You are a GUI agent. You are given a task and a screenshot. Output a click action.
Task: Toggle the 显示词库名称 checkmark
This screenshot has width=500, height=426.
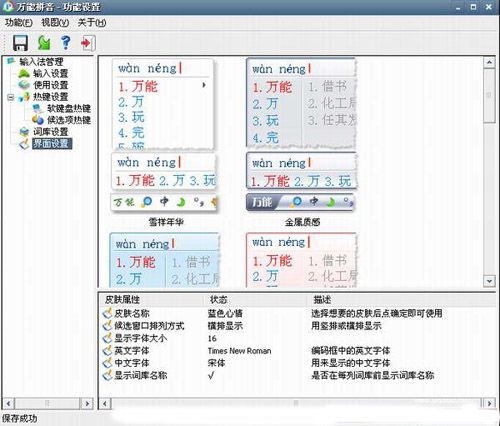coord(211,375)
